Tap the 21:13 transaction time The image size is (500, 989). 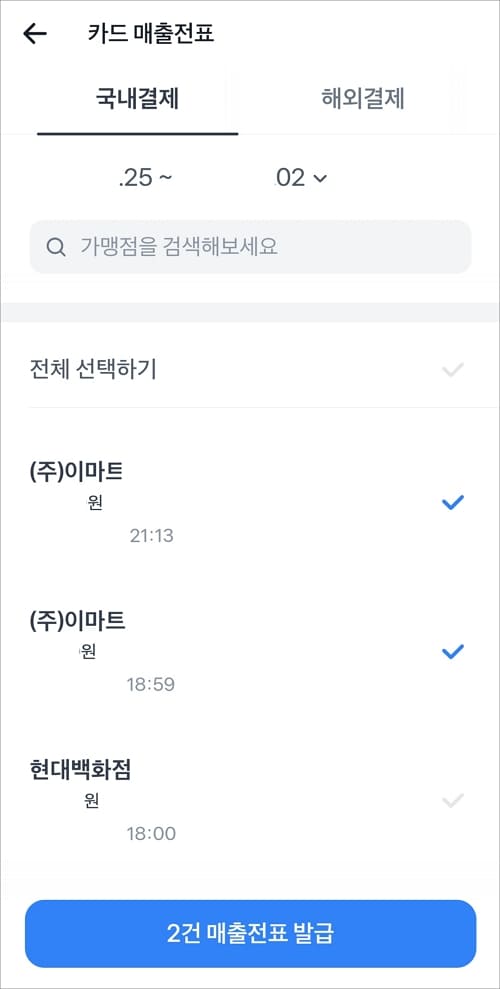click(151, 535)
